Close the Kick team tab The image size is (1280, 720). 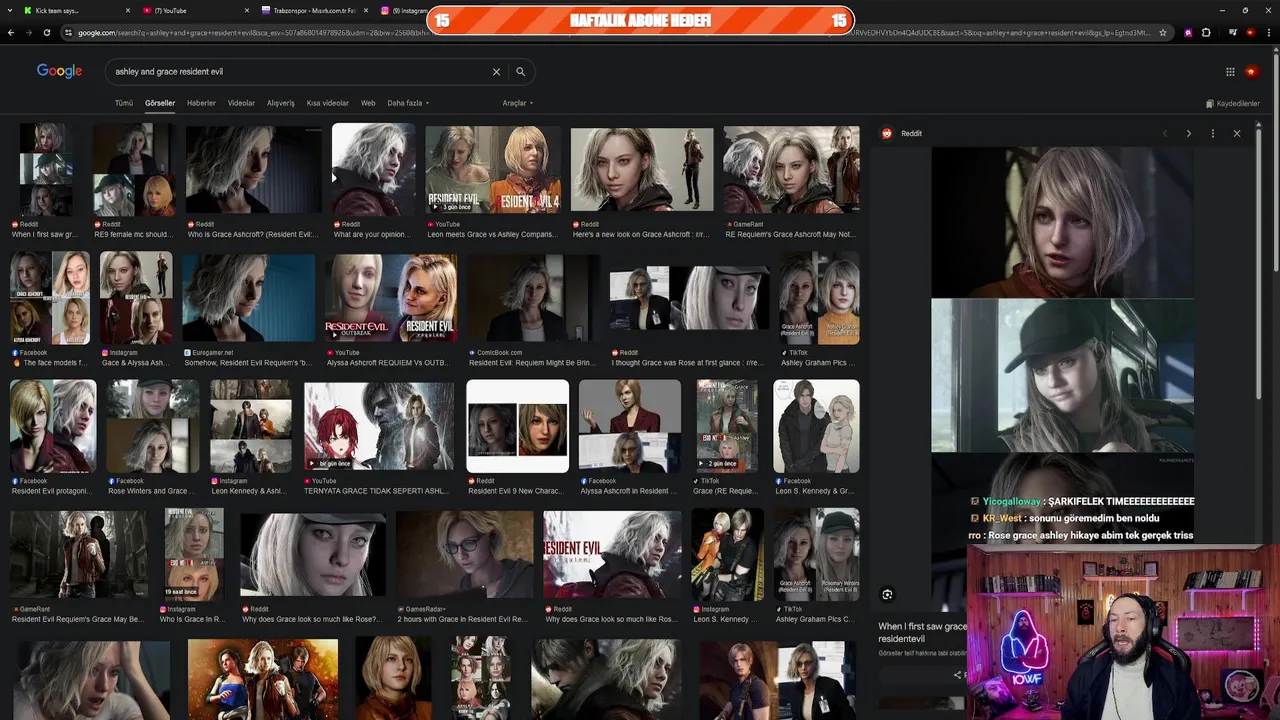128,10
